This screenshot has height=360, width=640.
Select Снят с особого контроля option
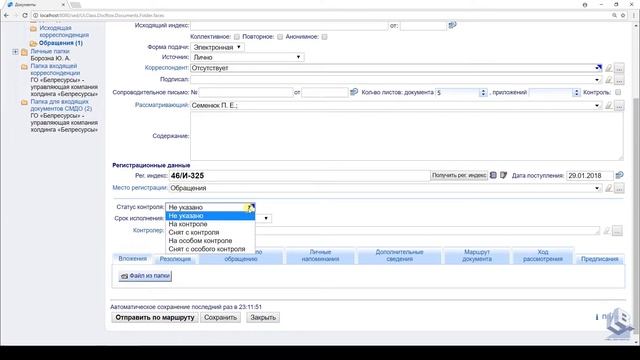tap(210, 249)
